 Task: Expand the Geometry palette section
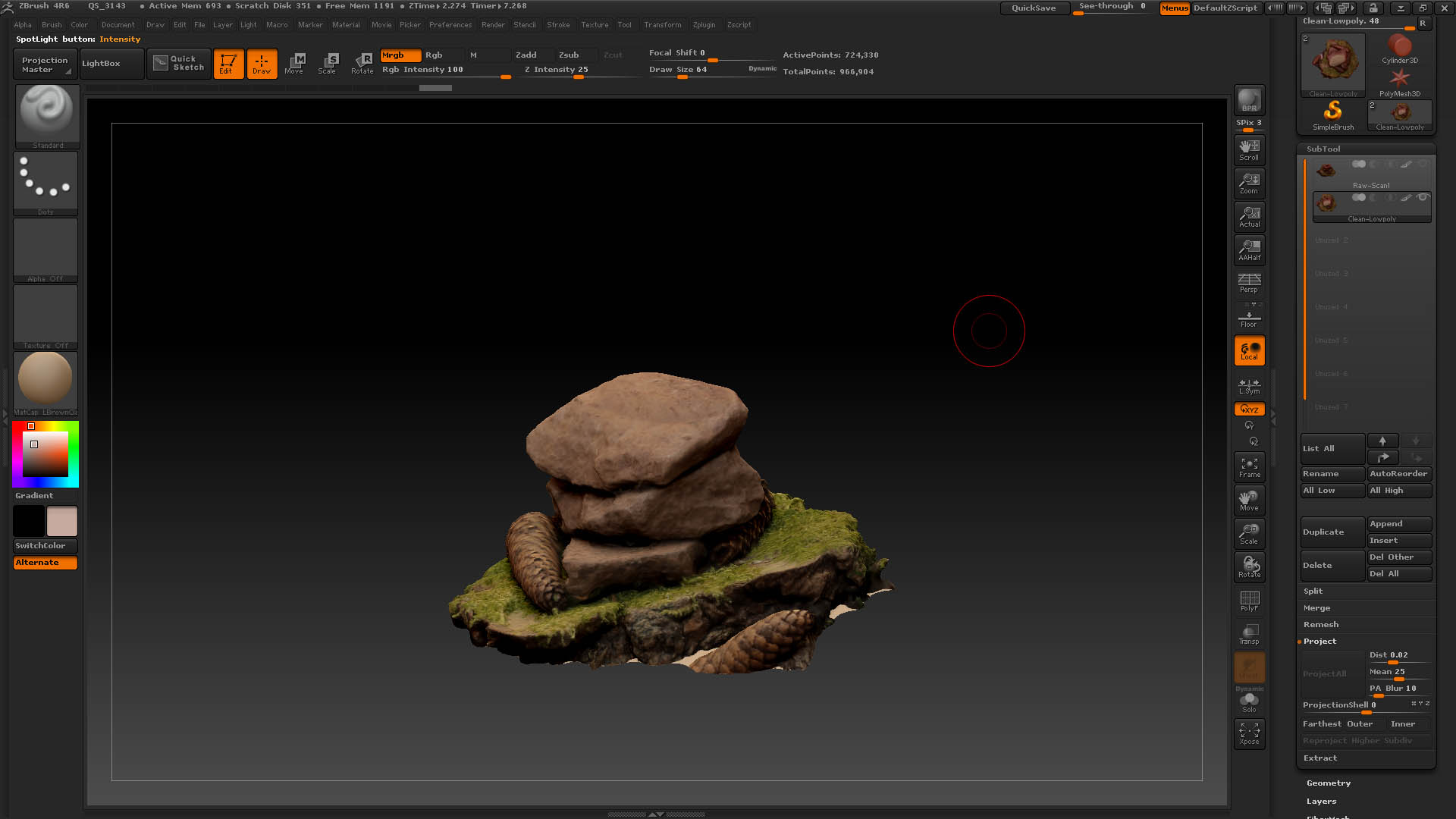(x=1329, y=783)
